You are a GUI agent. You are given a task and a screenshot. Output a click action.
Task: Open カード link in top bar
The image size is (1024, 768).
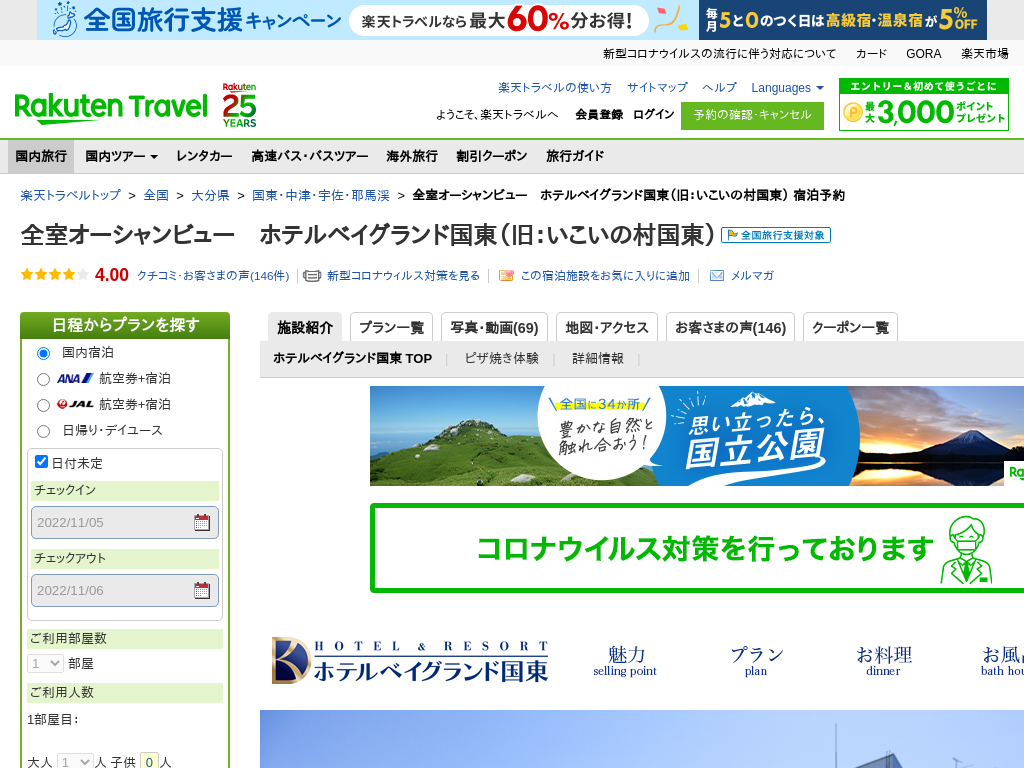click(871, 54)
